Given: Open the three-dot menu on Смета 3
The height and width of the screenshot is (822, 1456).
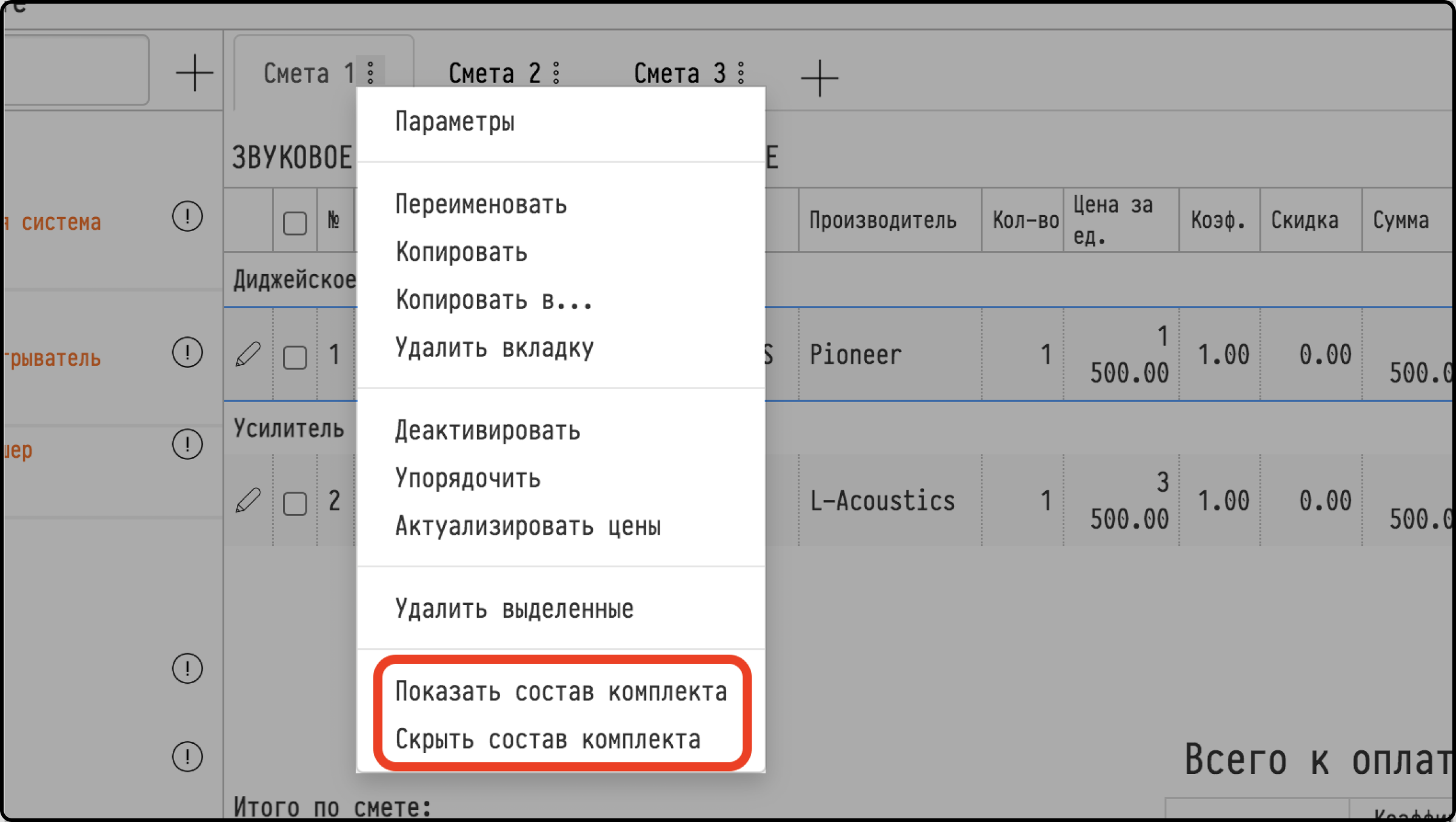Looking at the screenshot, I should pos(741,73).
